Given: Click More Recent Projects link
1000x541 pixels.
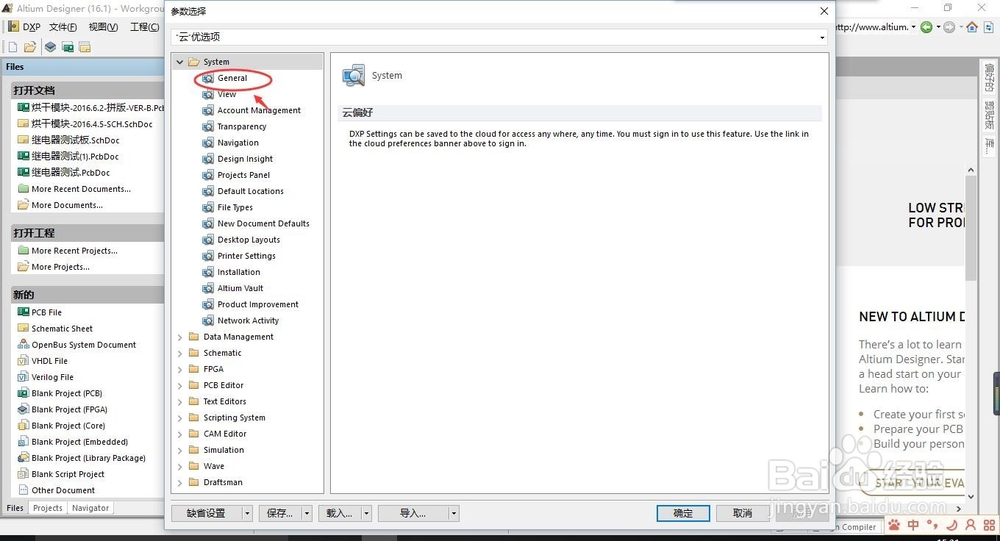Looking at the screenshot, I should (x=74, y=251).
